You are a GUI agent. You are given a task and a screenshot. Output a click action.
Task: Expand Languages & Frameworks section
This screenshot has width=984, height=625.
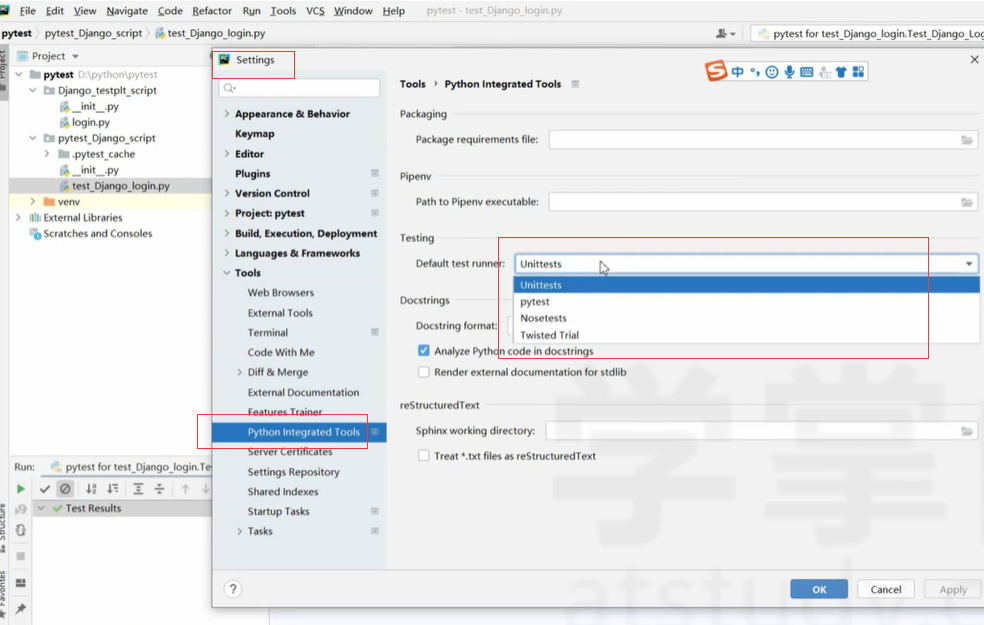click(227, 254)
